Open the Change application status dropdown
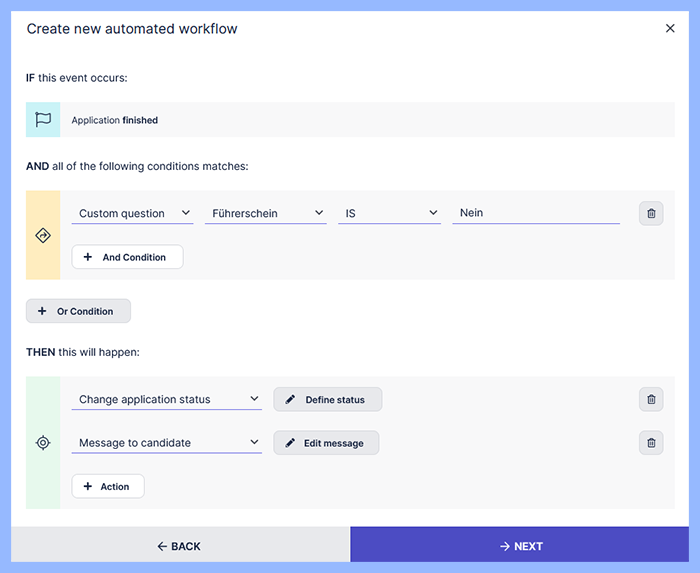700x573 pixels. 166,400
